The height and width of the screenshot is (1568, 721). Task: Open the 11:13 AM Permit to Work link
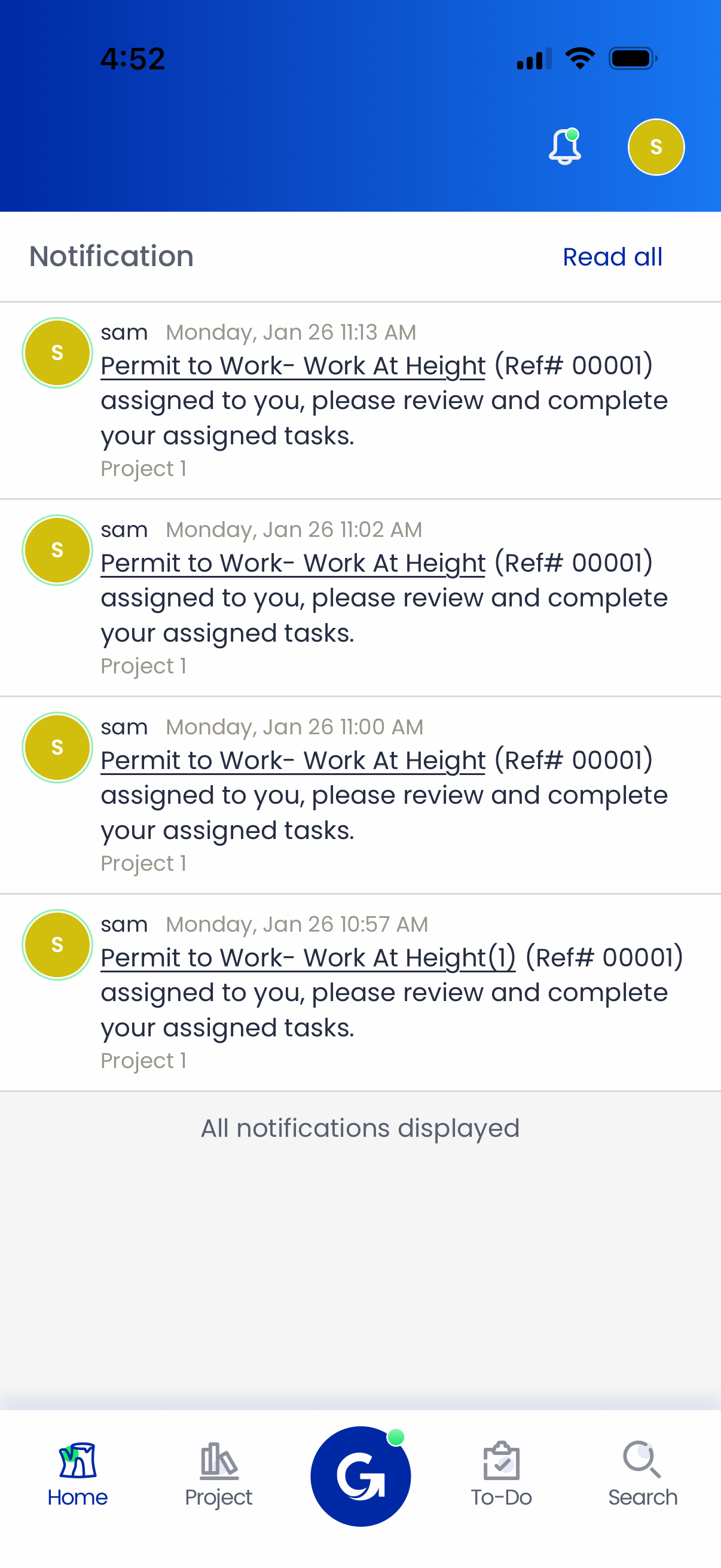[x=293, y=366]
